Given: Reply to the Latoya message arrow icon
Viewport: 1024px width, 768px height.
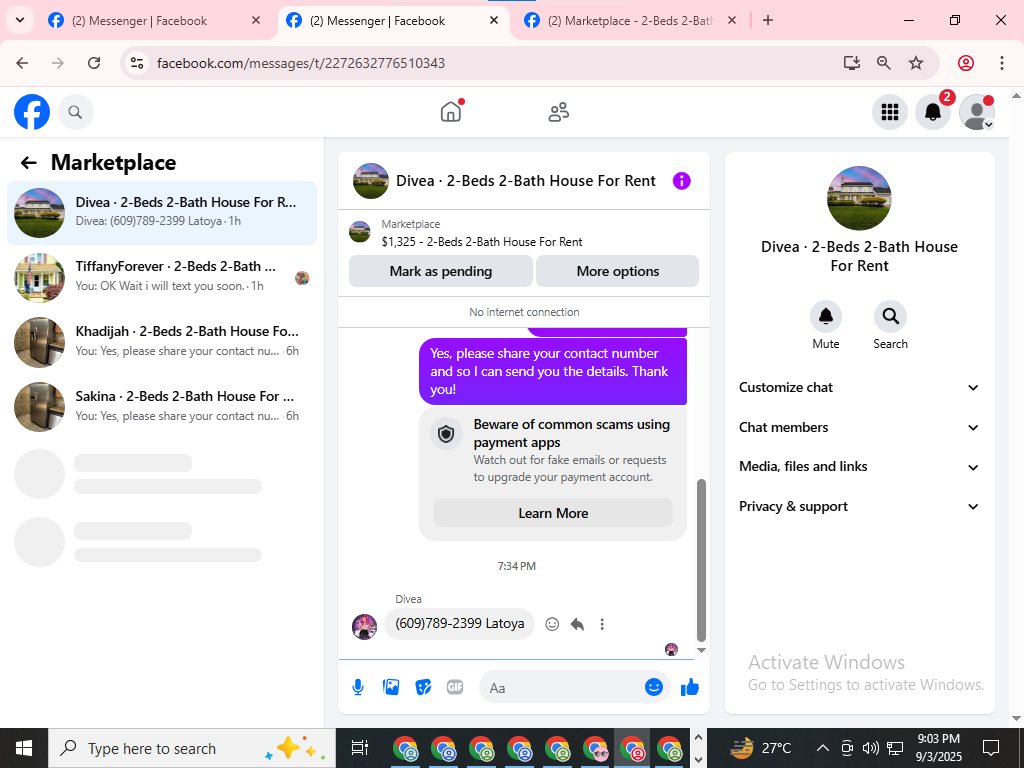Looking at the screenshot, I should [577, 624].
